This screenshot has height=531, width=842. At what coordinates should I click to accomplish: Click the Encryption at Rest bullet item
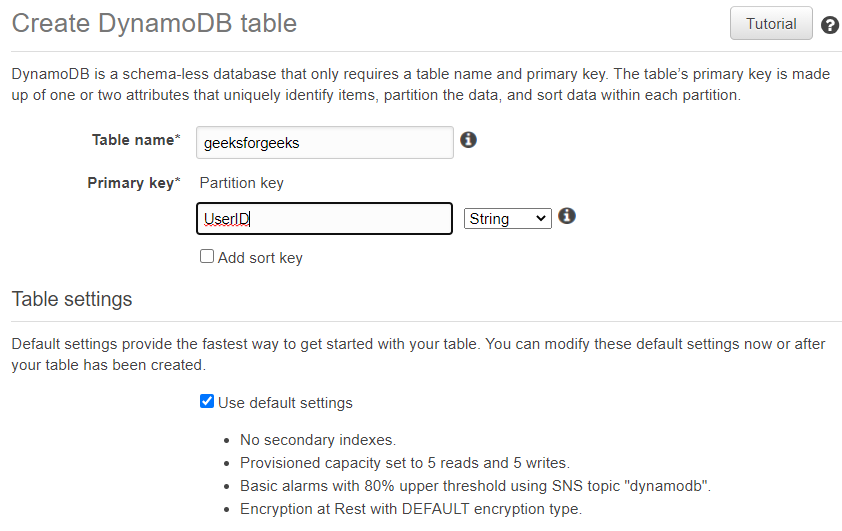(x=410, y=509)
